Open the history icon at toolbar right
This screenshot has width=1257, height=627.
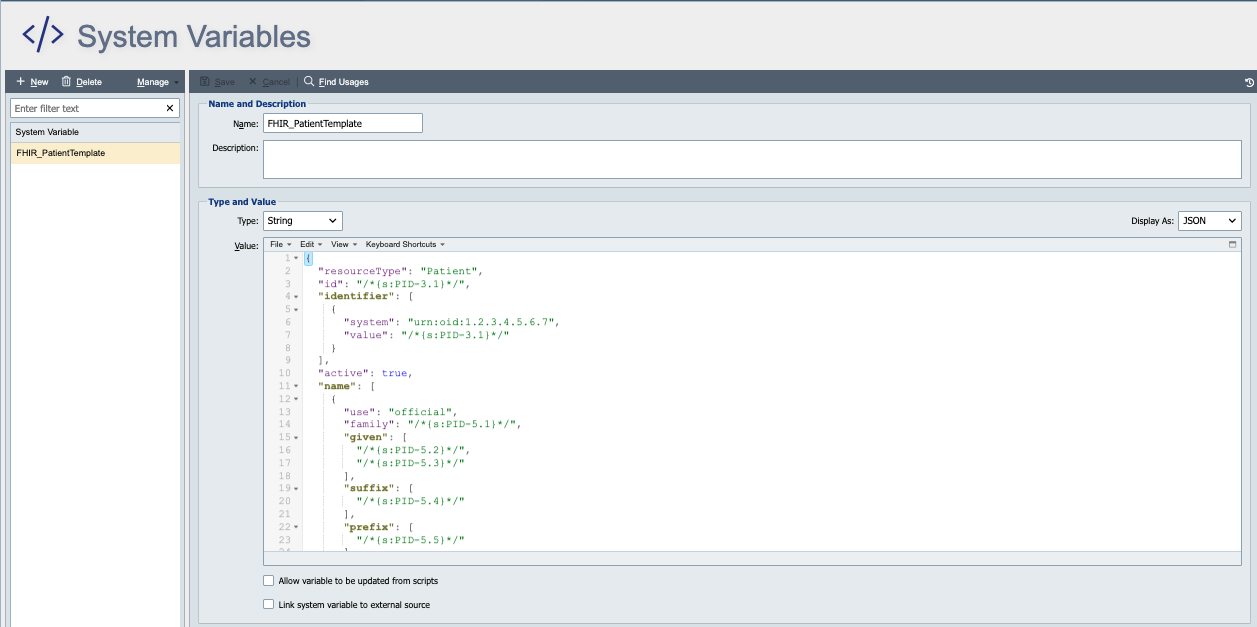pyautogui.click(x=1249, y=82)
